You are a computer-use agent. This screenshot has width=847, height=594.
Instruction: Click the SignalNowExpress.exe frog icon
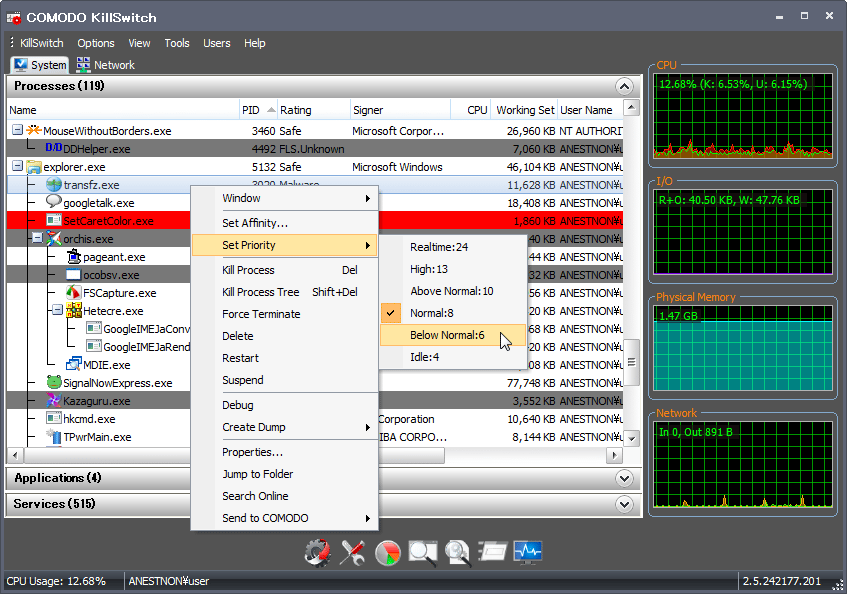pos(54,382)
